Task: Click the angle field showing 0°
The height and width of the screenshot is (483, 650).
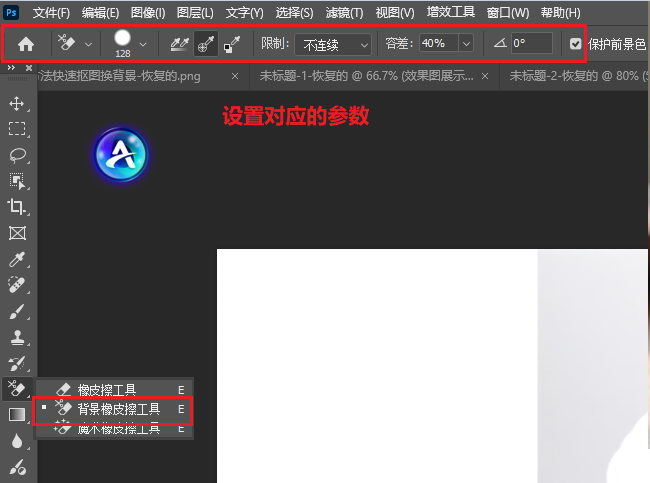Action: pos(531,43)
